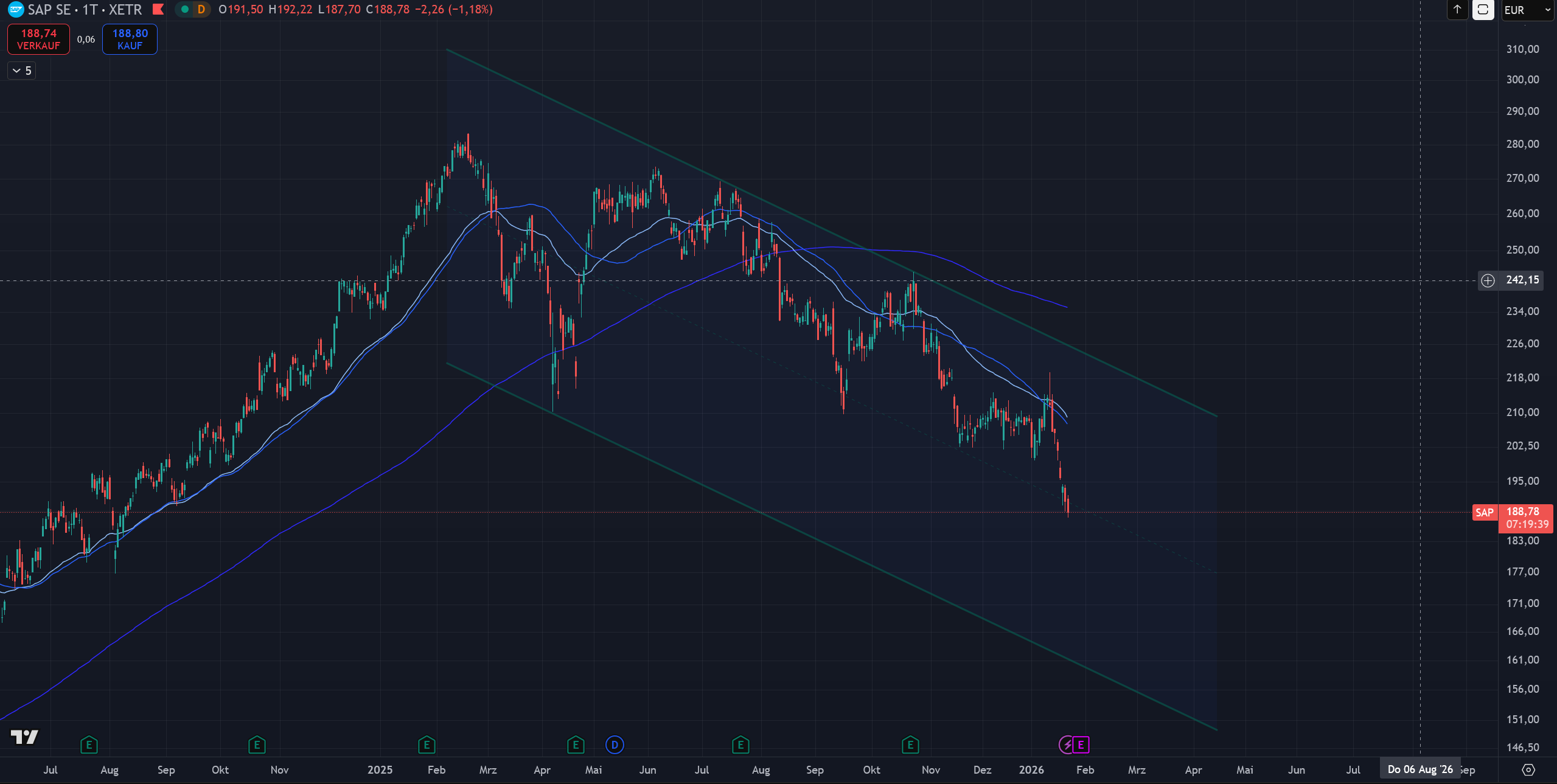Screen dimensions: 1557x784
Task: Toggle the fullscreen frame button
Action: click(x=1483, y=9)
